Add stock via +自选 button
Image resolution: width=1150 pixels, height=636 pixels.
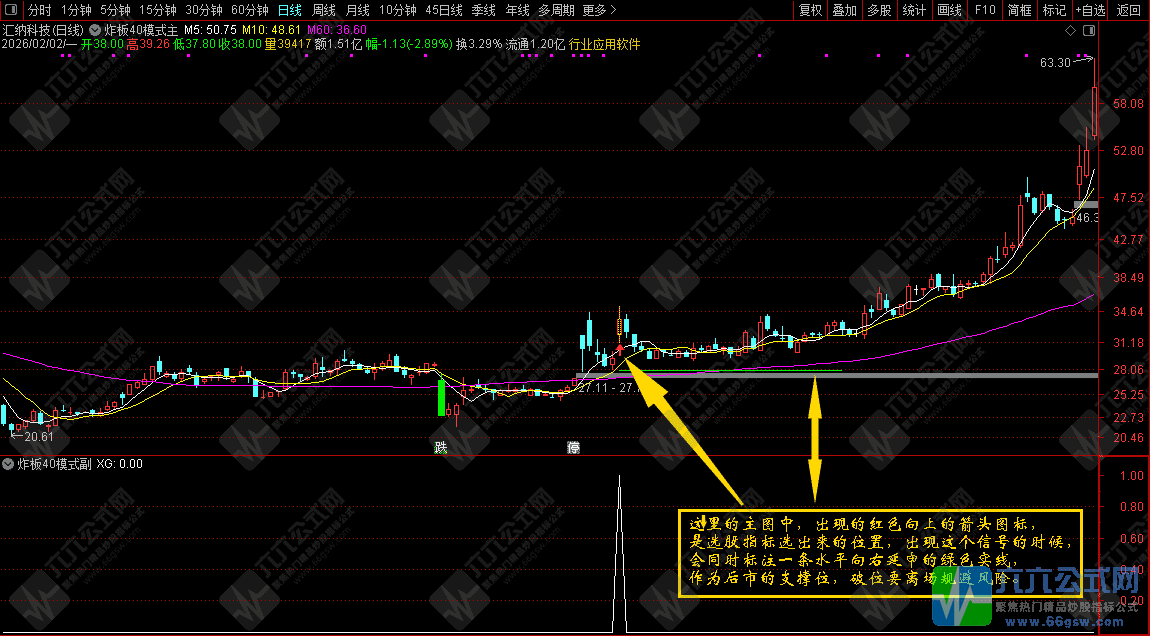pos(1090,10)
